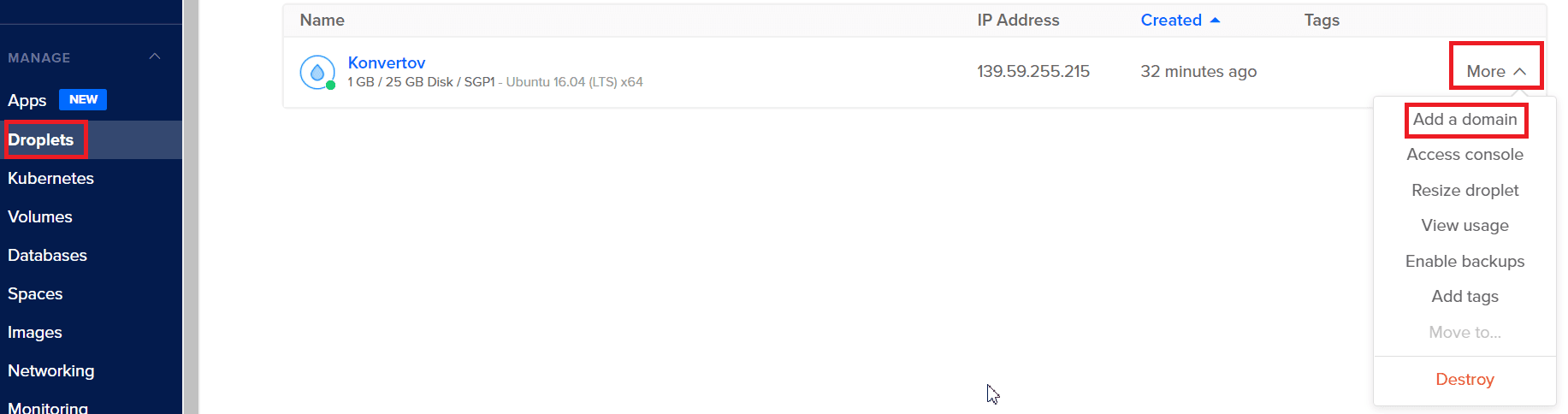This screenshot has width=1568, height=414.
Task: Open the Volumes sidebar item
Action: [x=39, y=216]
